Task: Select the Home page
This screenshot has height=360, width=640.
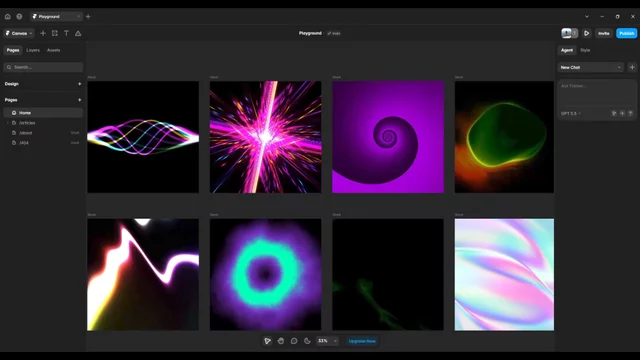Action: coord(43,113)
